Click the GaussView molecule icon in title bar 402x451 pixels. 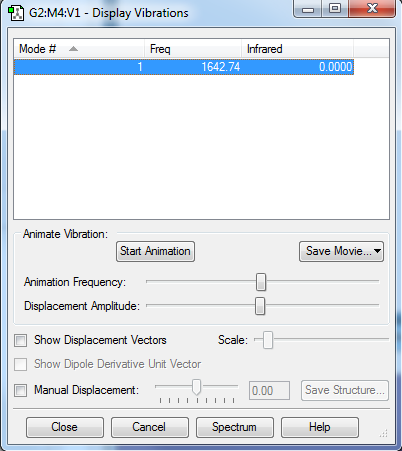tap(16, 13)
